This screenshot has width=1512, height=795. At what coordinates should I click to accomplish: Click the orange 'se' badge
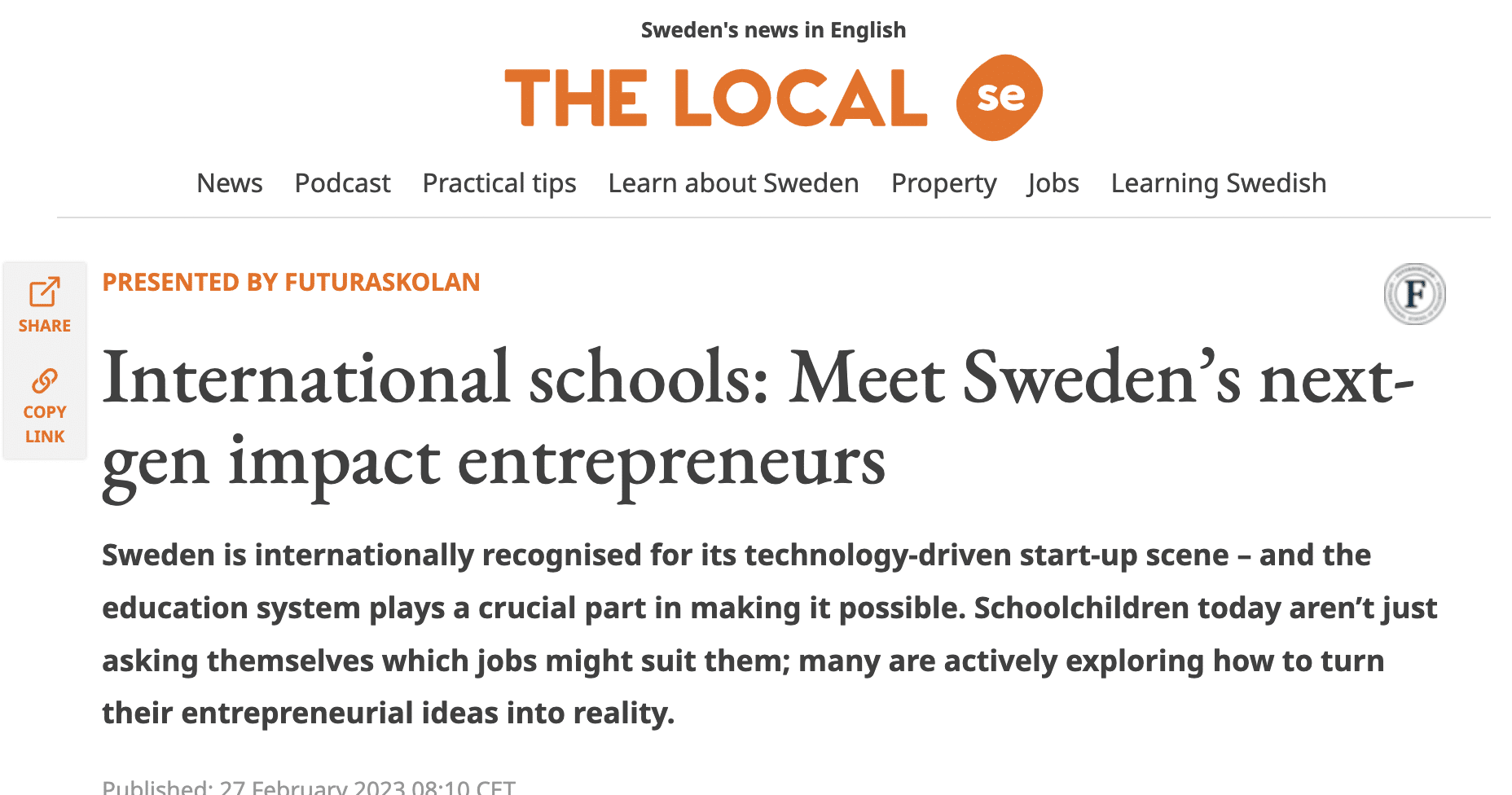[x=1000, y=98]
